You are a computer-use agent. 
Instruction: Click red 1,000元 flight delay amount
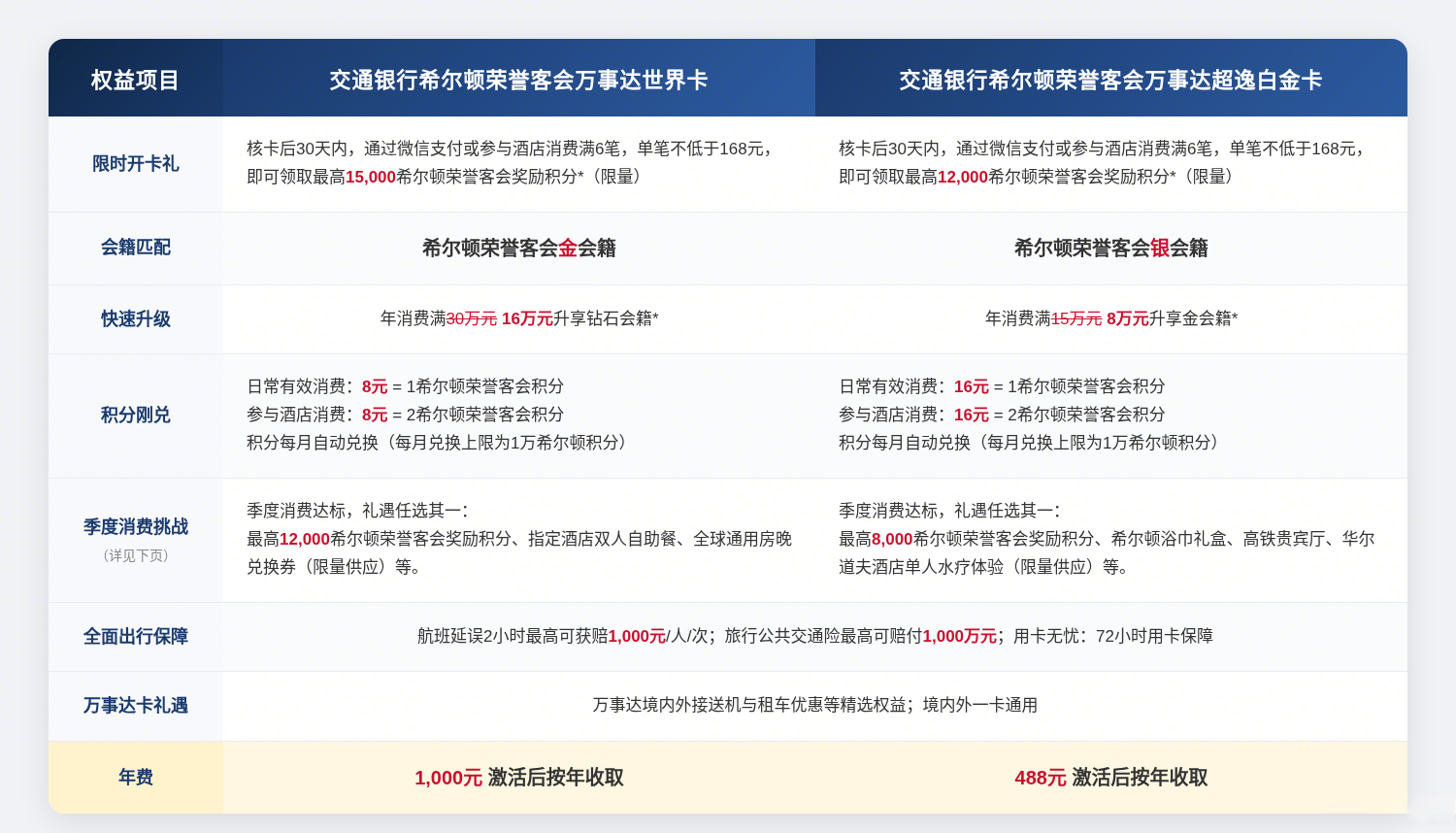point(637,637)
